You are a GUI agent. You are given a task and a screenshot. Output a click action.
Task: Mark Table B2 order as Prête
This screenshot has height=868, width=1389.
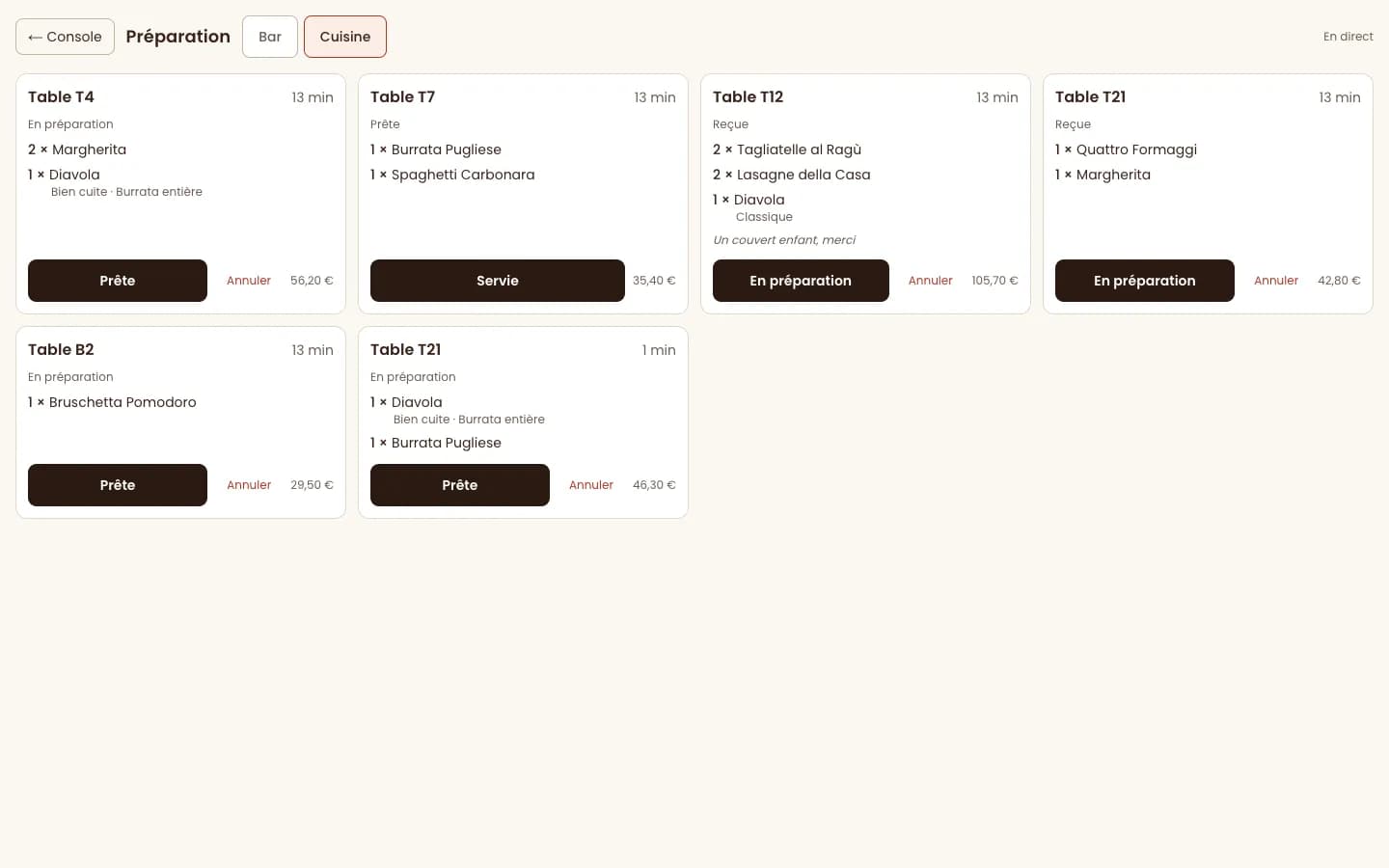[x=118, y=485]
